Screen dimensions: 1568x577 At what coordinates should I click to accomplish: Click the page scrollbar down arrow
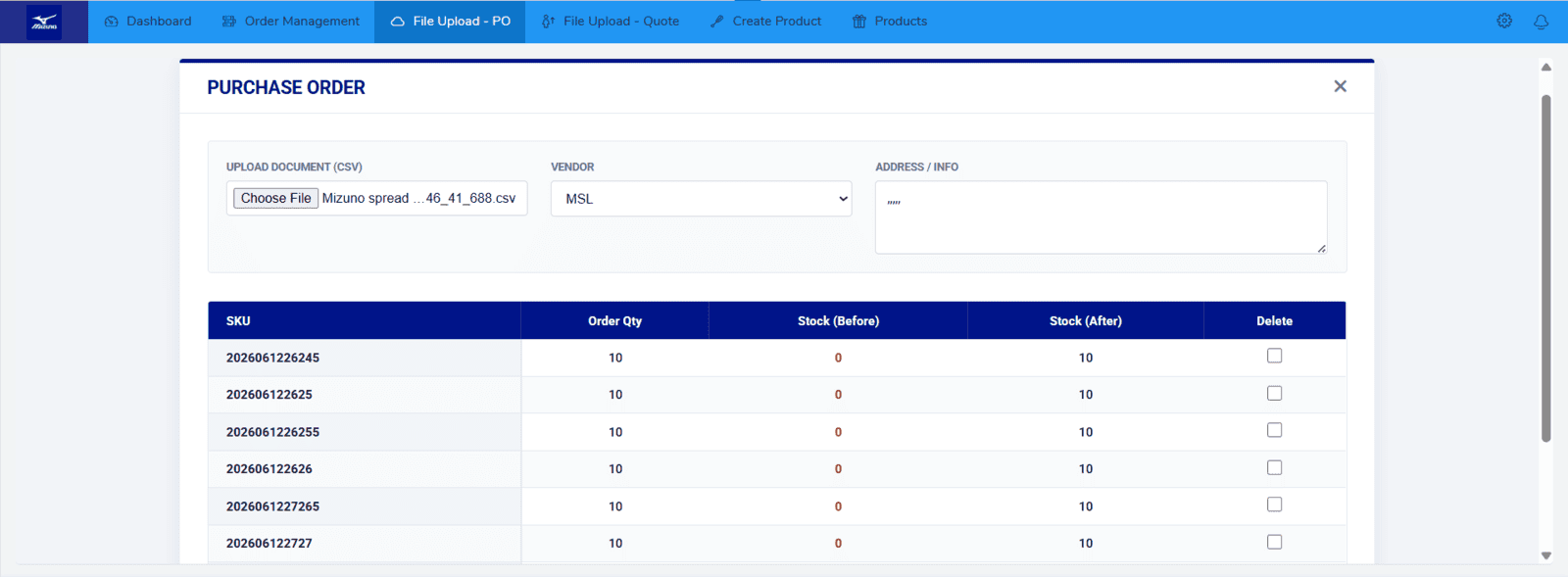pos(1546,555)
